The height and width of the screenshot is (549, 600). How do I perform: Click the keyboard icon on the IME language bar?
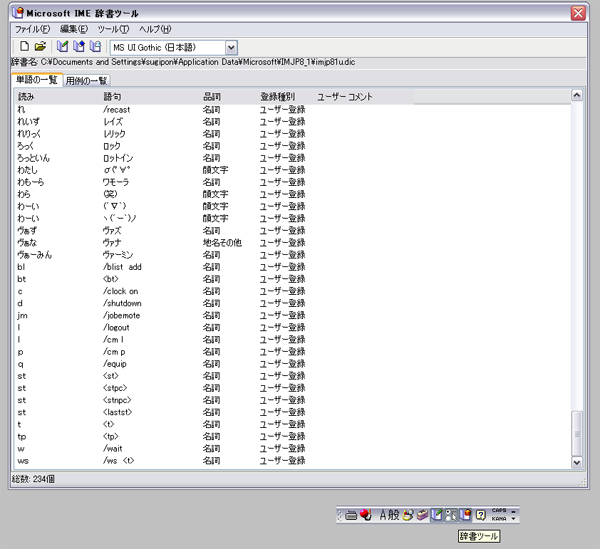coord(351,515)
